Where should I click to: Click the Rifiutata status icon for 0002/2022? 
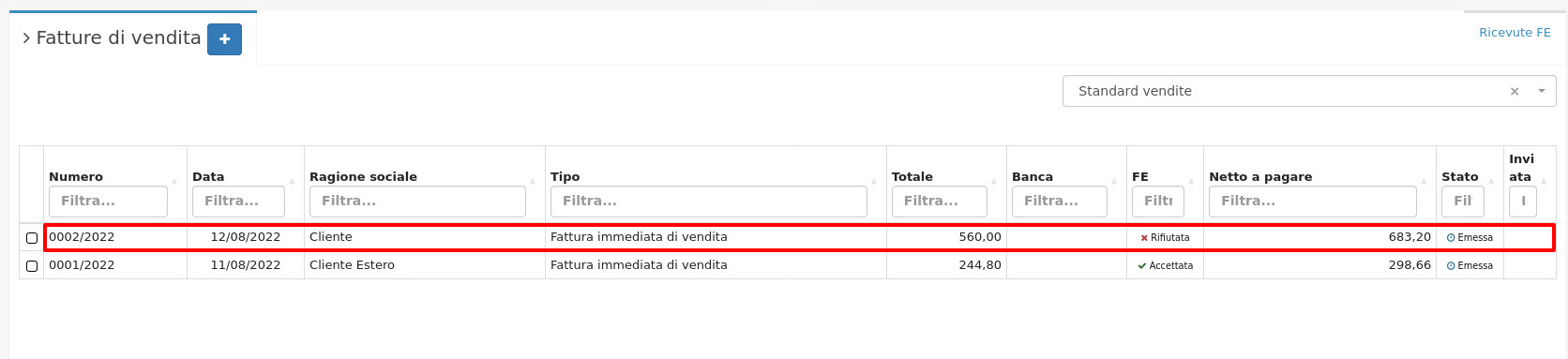coord(1144,238)
